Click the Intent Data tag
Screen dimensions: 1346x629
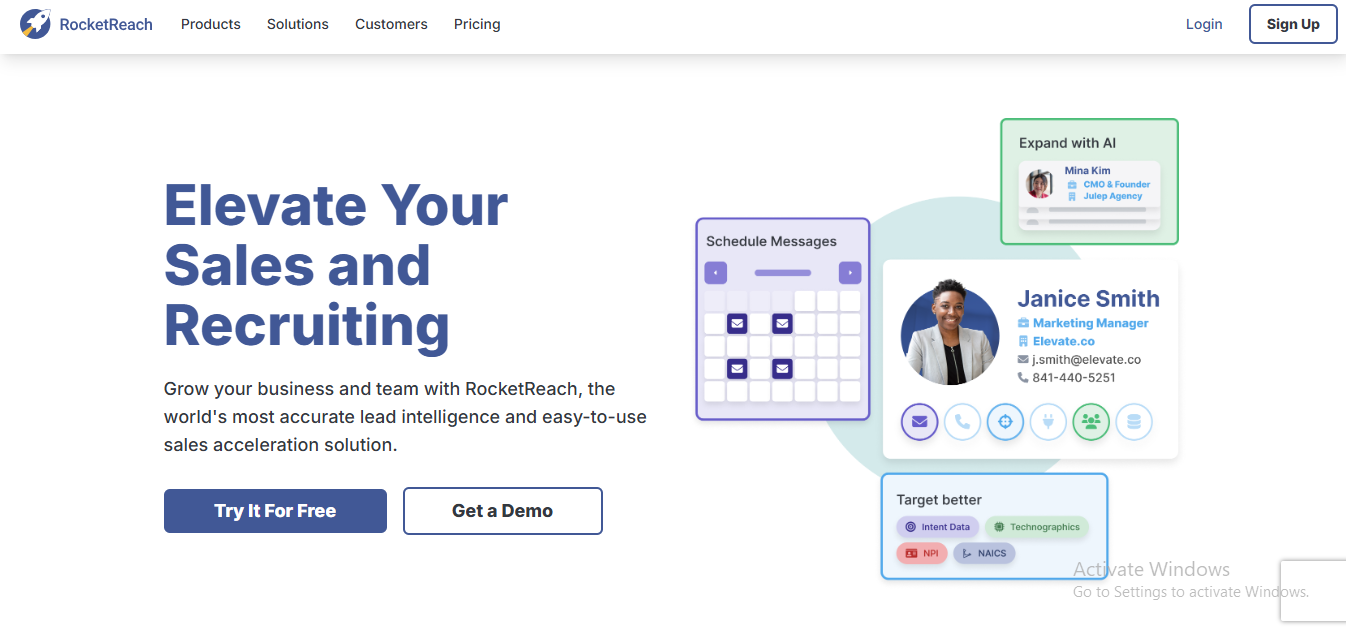[937, 527]
